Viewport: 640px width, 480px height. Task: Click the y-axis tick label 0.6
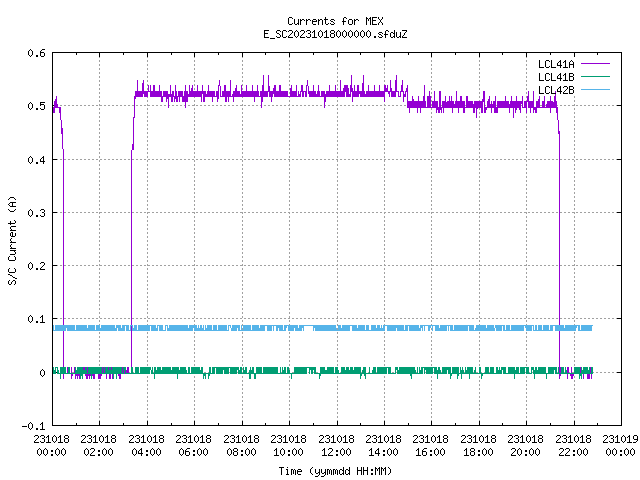(x=36, y=53)
